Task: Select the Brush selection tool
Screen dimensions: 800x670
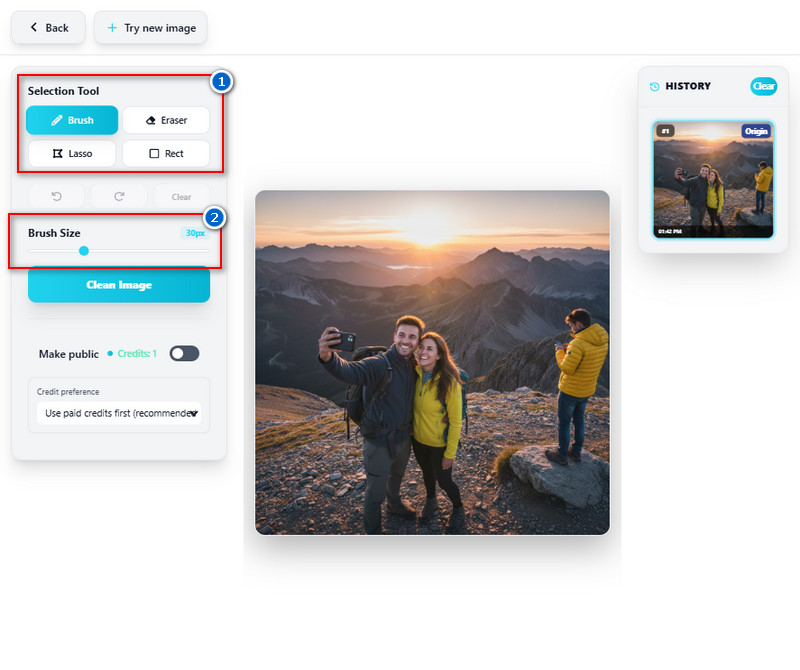Action: (72, 120)
